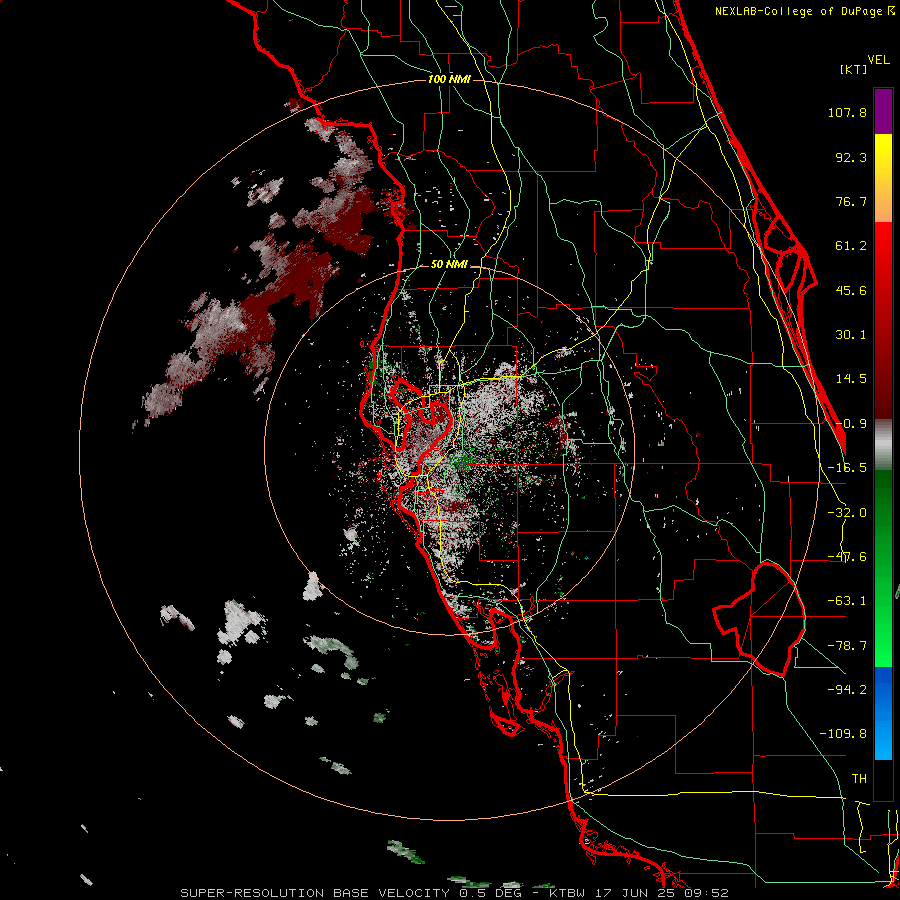Click the -63.1 legend value
The height and width of the screenshot is (900, 900).
click(x=847, y=601)
